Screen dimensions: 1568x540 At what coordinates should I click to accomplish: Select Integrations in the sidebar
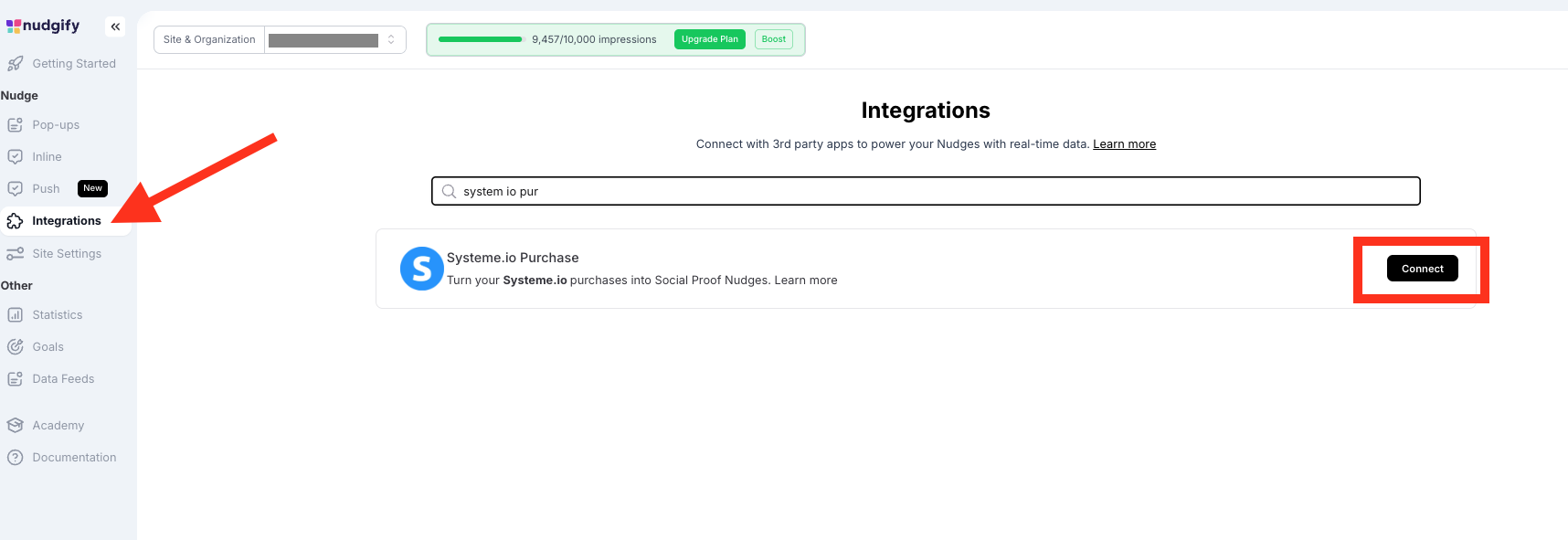click(x=67, y=221)
